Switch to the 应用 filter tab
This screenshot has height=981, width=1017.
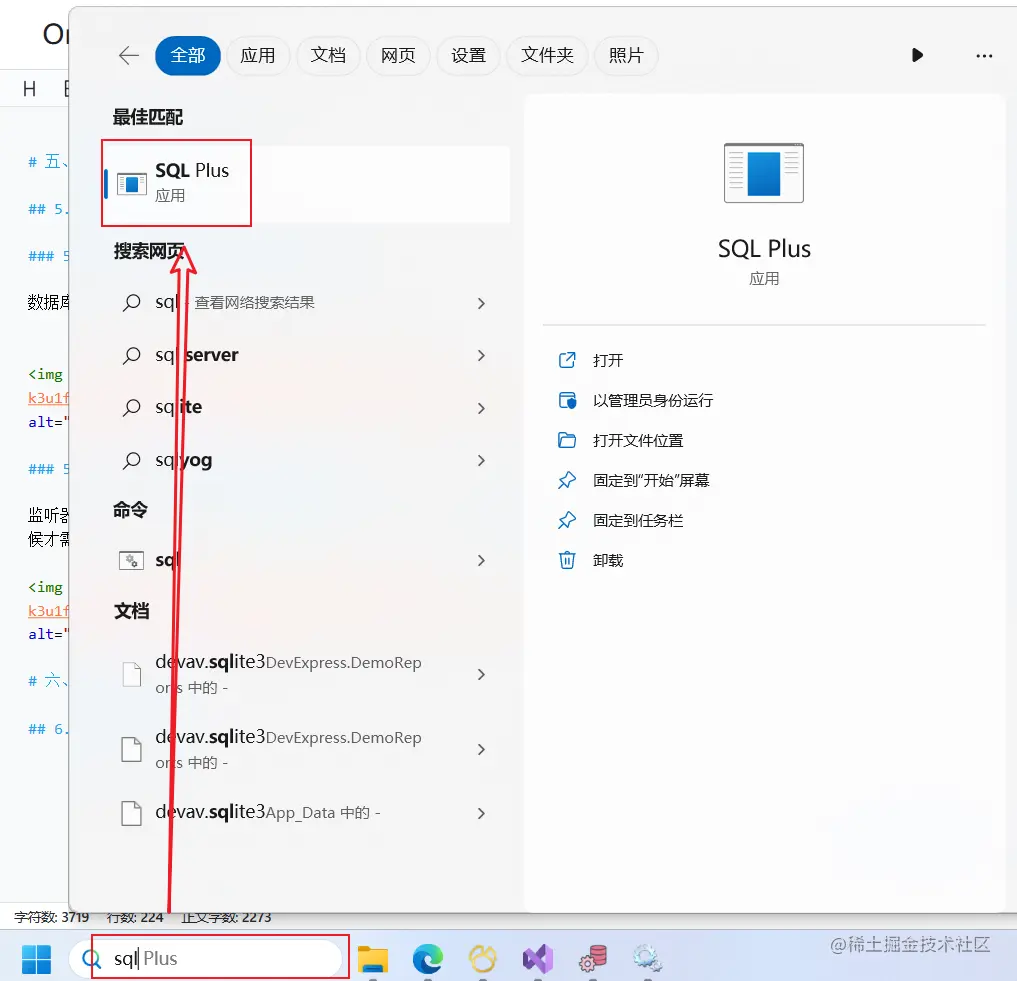(258, 56)
